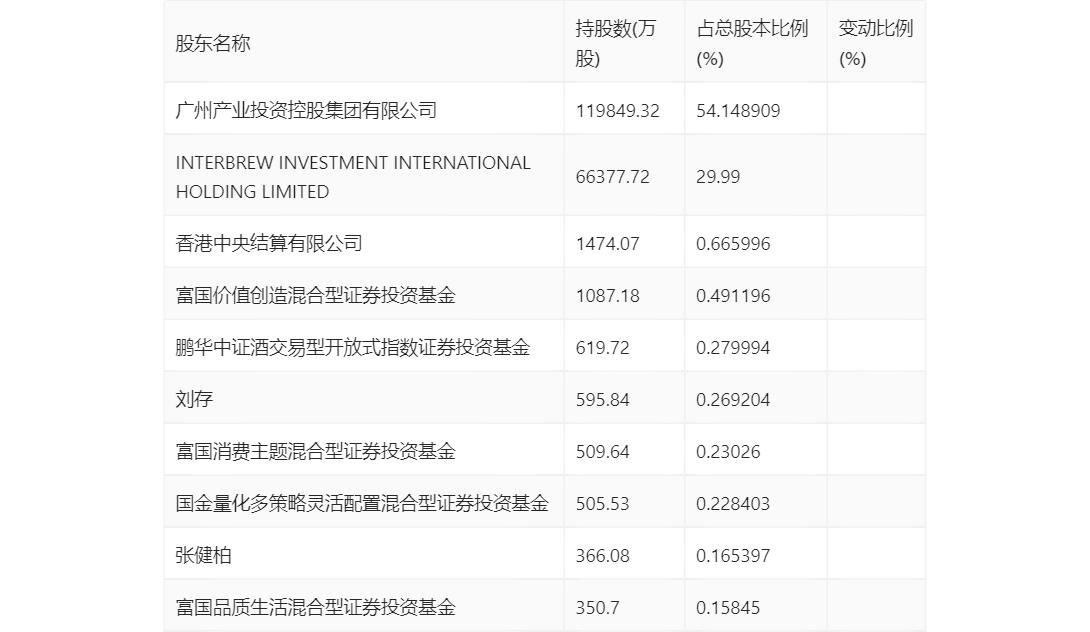Select the 509.64 shares value

click(x=603, y=452)
